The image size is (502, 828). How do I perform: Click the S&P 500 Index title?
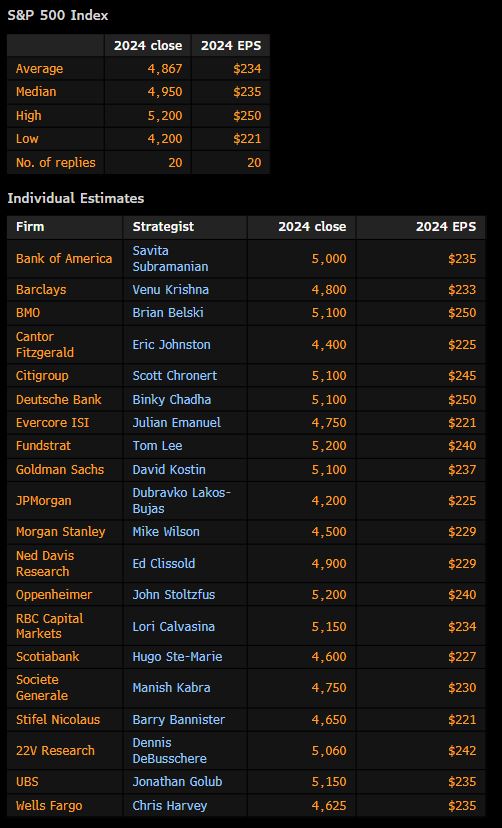(58, 15)
